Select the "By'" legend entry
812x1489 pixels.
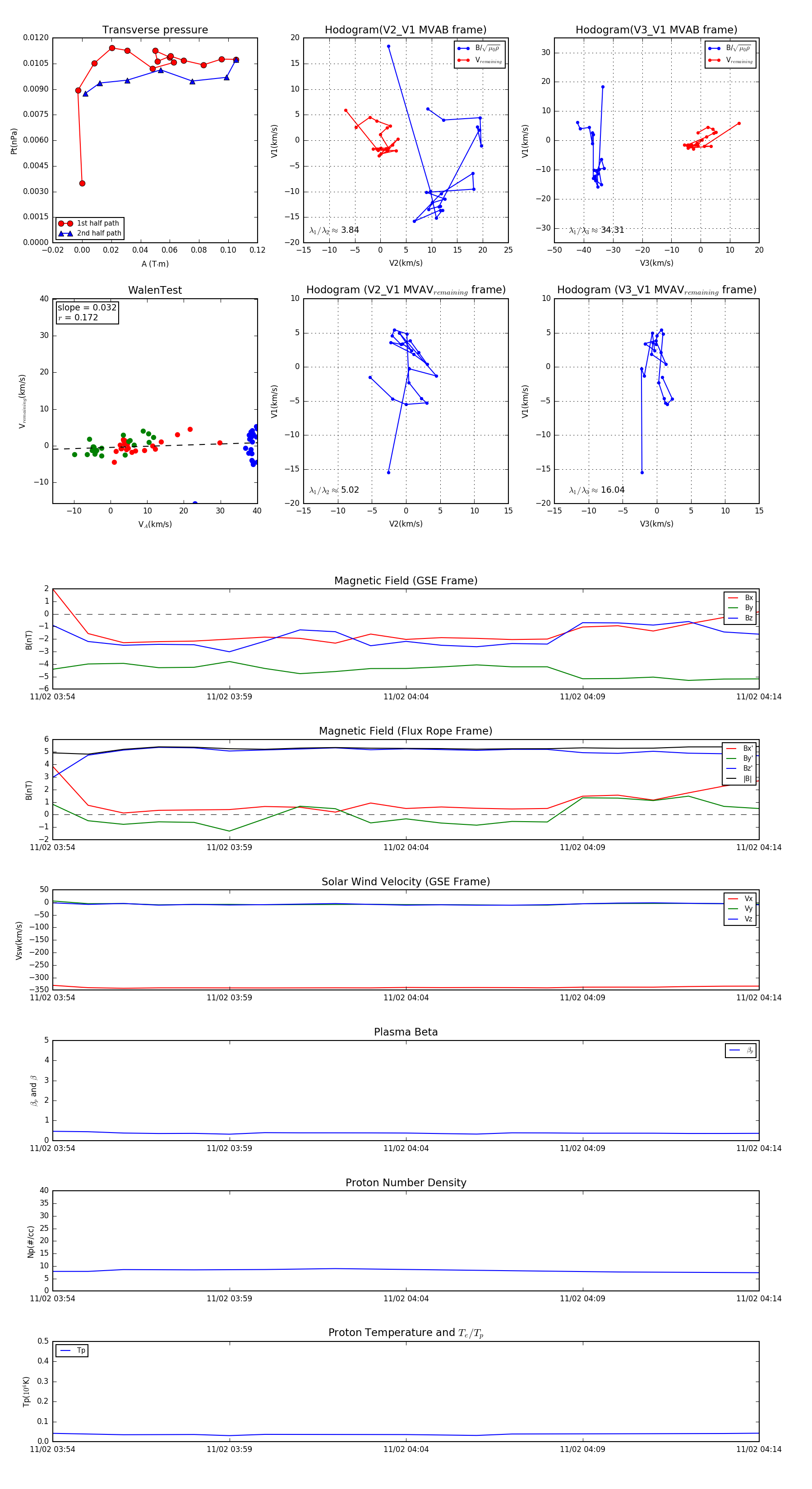coord(740,758)
